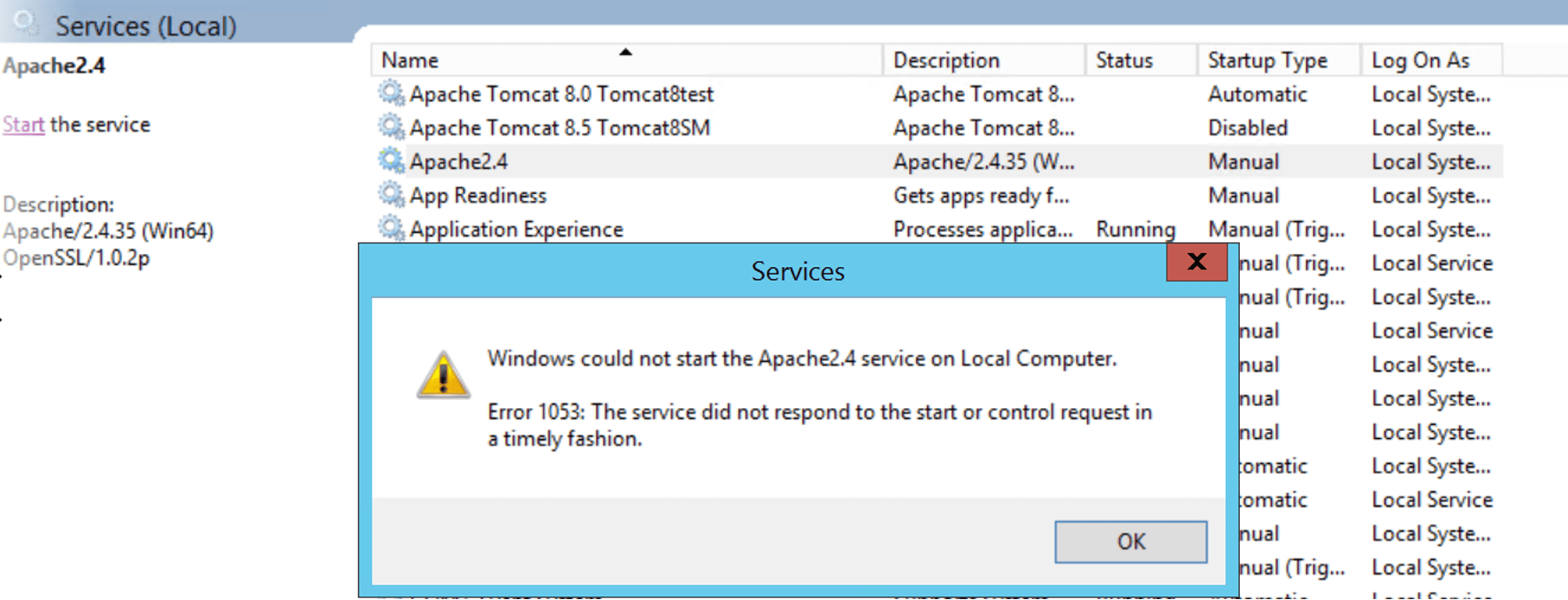
Task: Click the Services (Local) panel title
Action: (x=146, y=26)
